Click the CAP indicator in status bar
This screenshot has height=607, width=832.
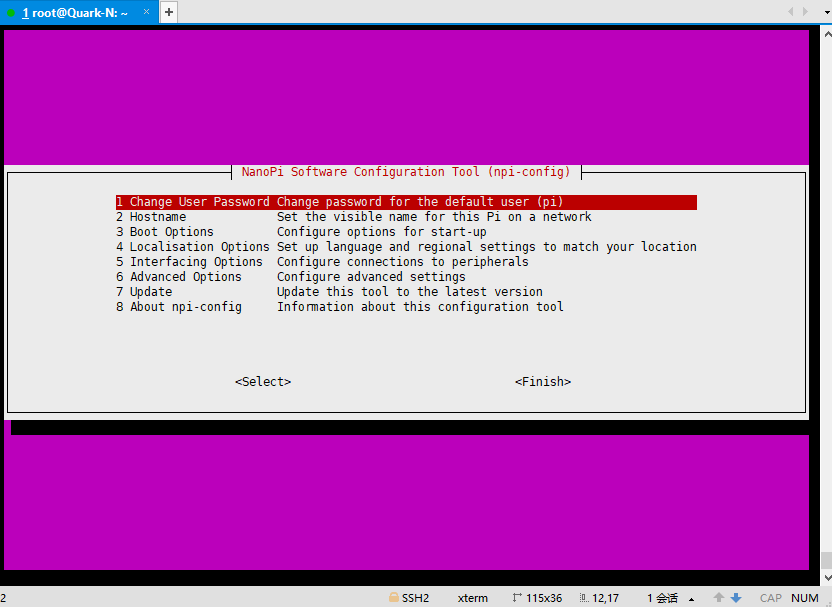coord(770,598)
